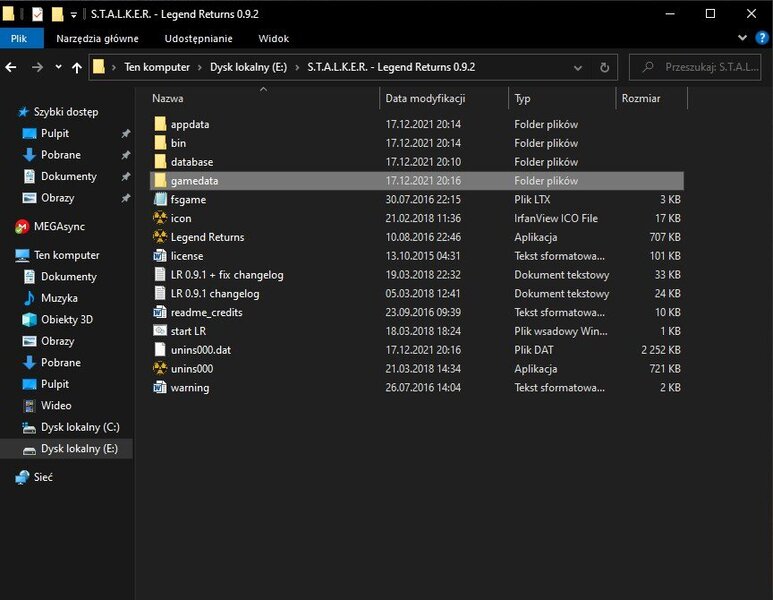Select the LR 0.9.1 changelog file icon
The image size is (773, 600).
click(x=160, y=293)
